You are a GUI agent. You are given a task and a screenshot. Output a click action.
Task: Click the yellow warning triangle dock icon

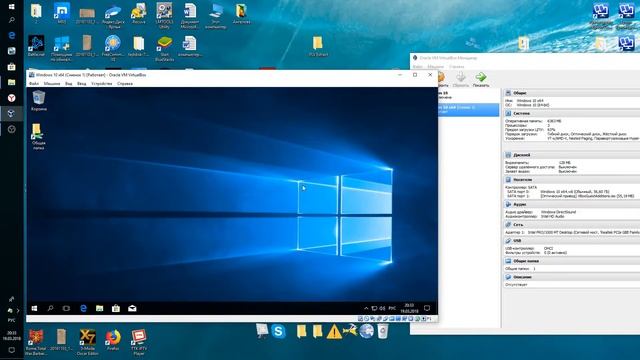pos(334,332)
